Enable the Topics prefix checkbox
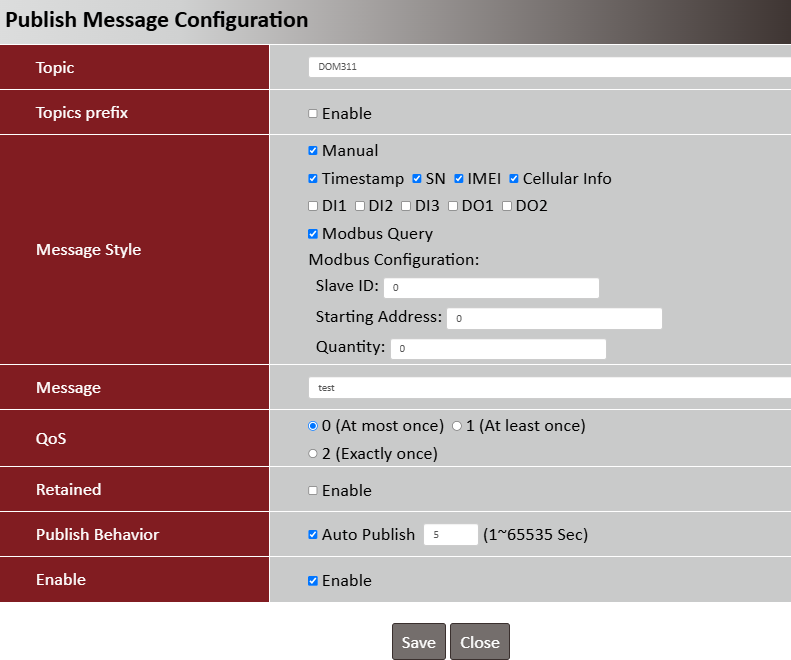This screenshot has width=791, height=660. click(313, 114)
